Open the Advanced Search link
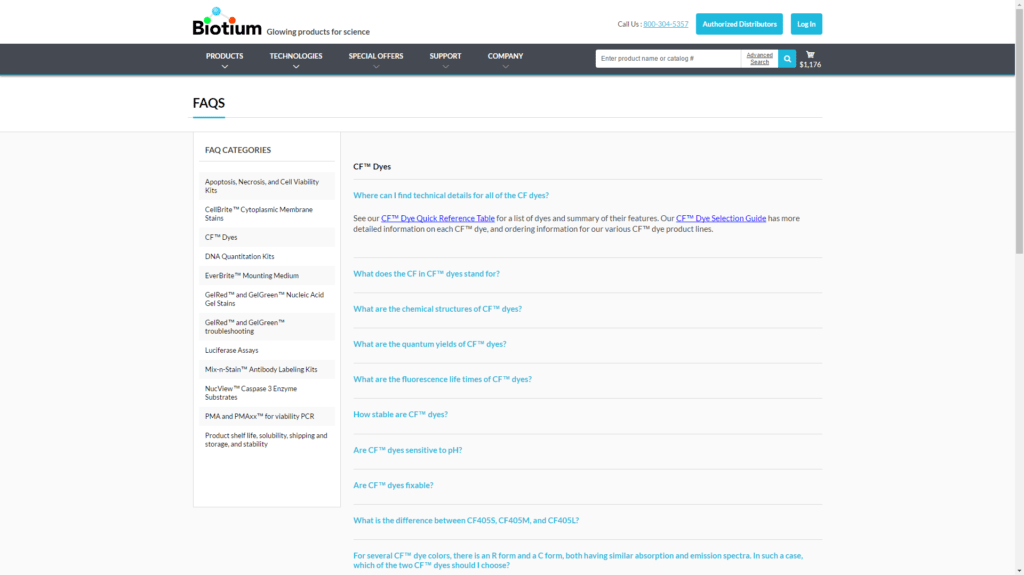Viewport: 1024px width, 575px height. pyautogui.click(x=760, y=59)
